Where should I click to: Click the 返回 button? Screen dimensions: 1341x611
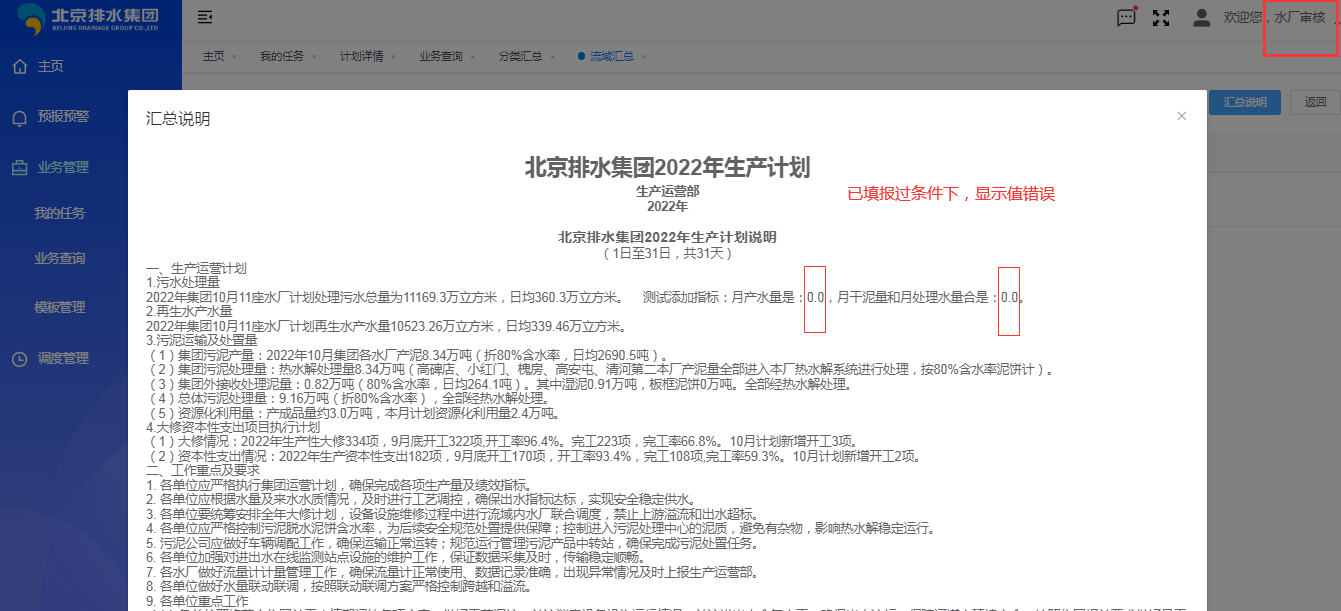1315,102
